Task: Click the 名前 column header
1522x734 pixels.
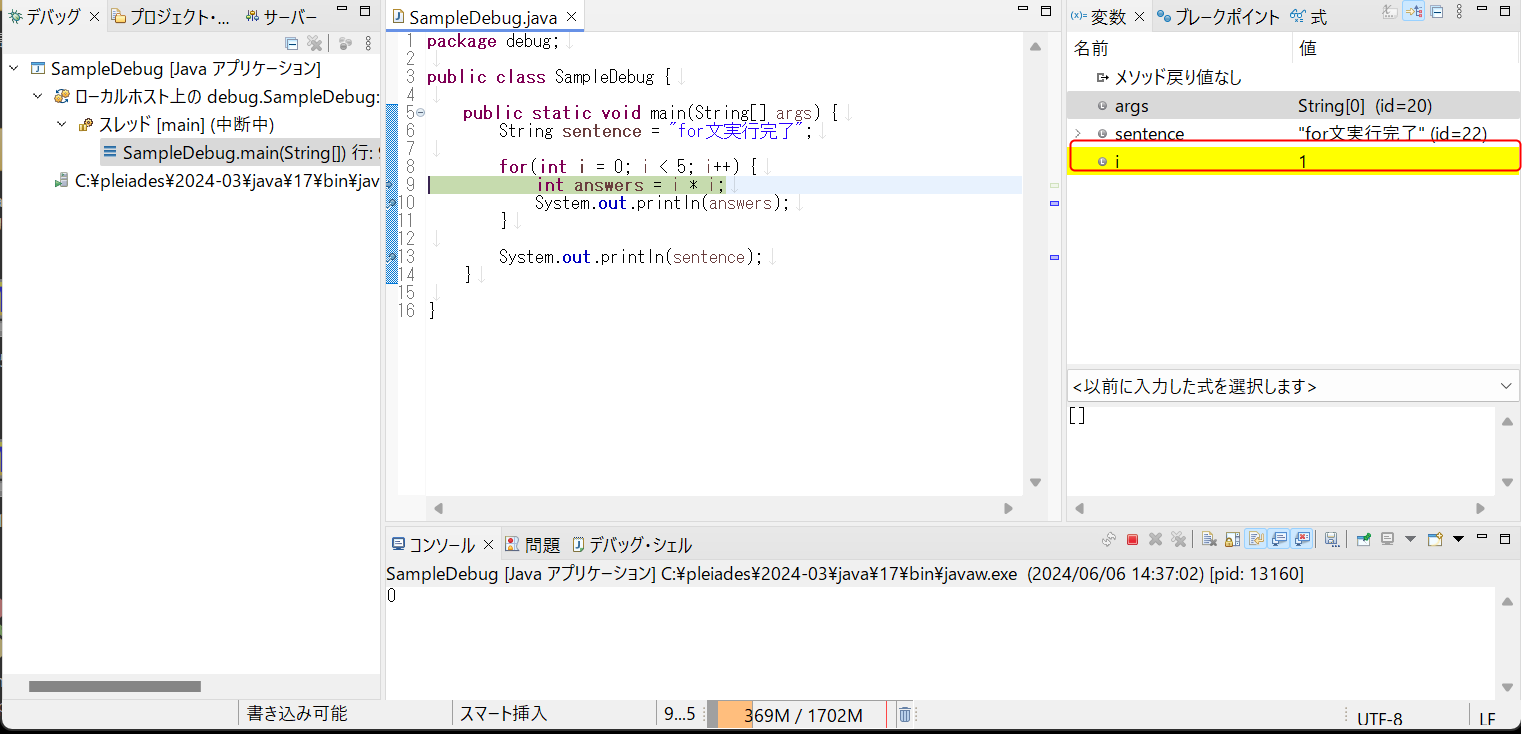Action: pyautogui.click(x=1180, y=48)
